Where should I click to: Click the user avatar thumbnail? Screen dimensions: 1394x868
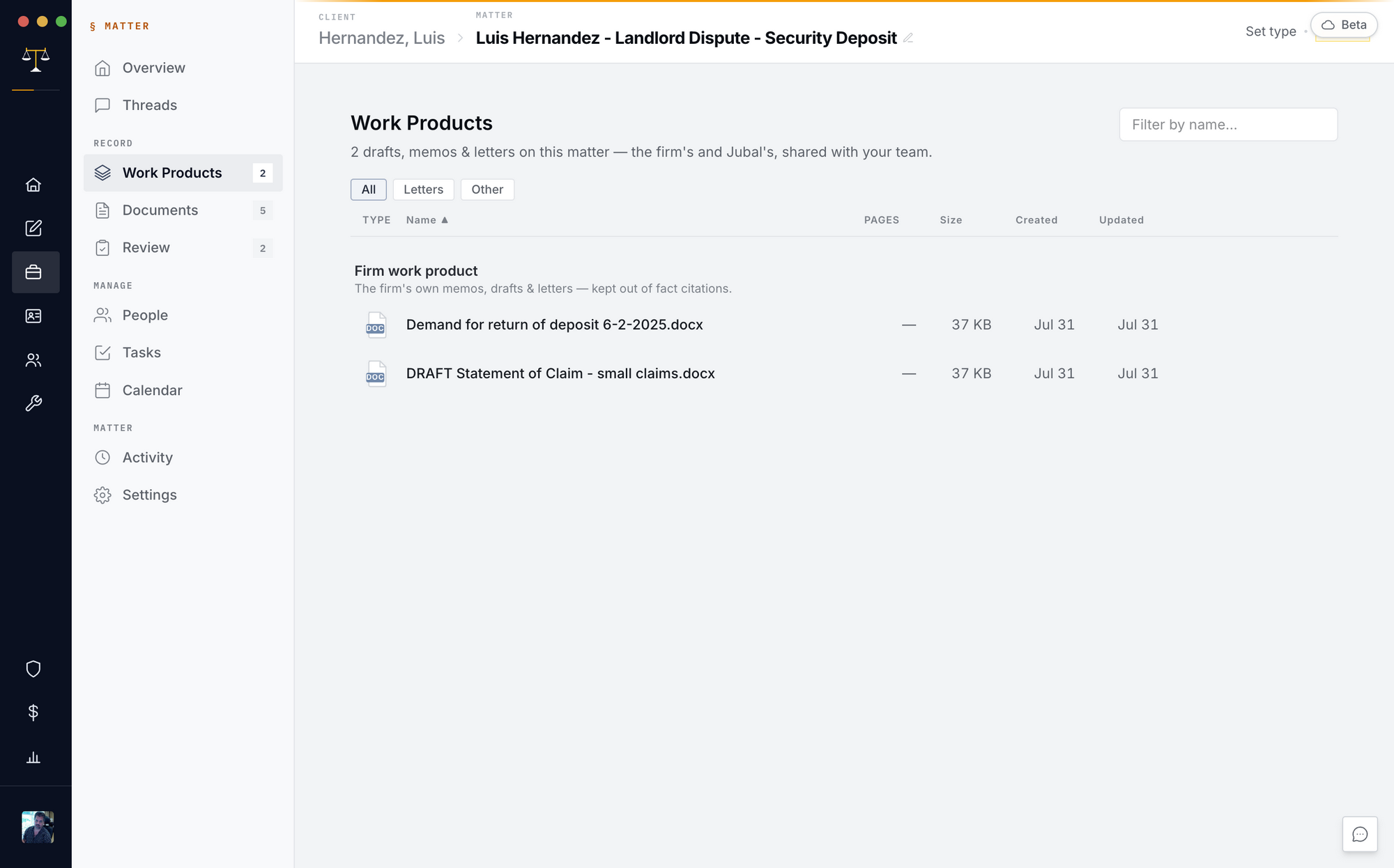(x=38, y=827)
